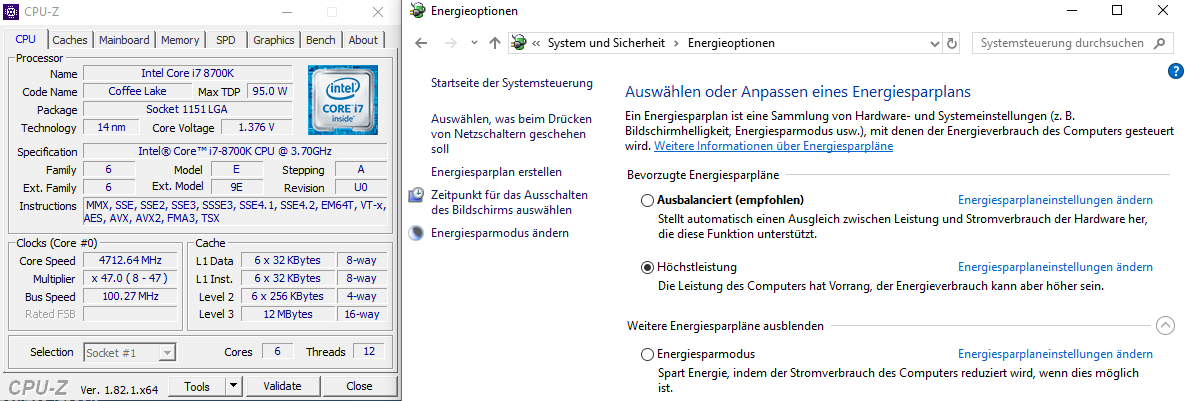Collapse Weitere Energiesparpläne with the chevron button
Image resolution: width=1185 pixels, height=401 pixels.
point(1165,325)
